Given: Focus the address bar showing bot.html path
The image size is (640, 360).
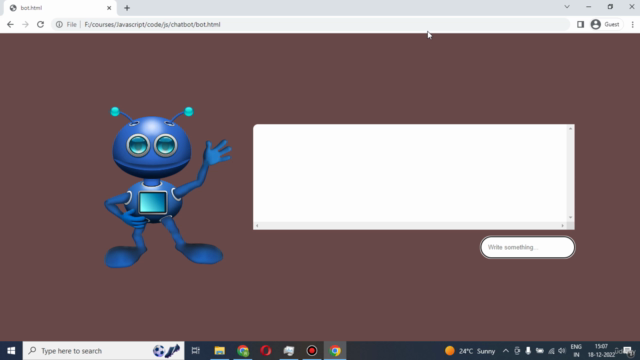Looking at the screenshot, I should 310,24.
